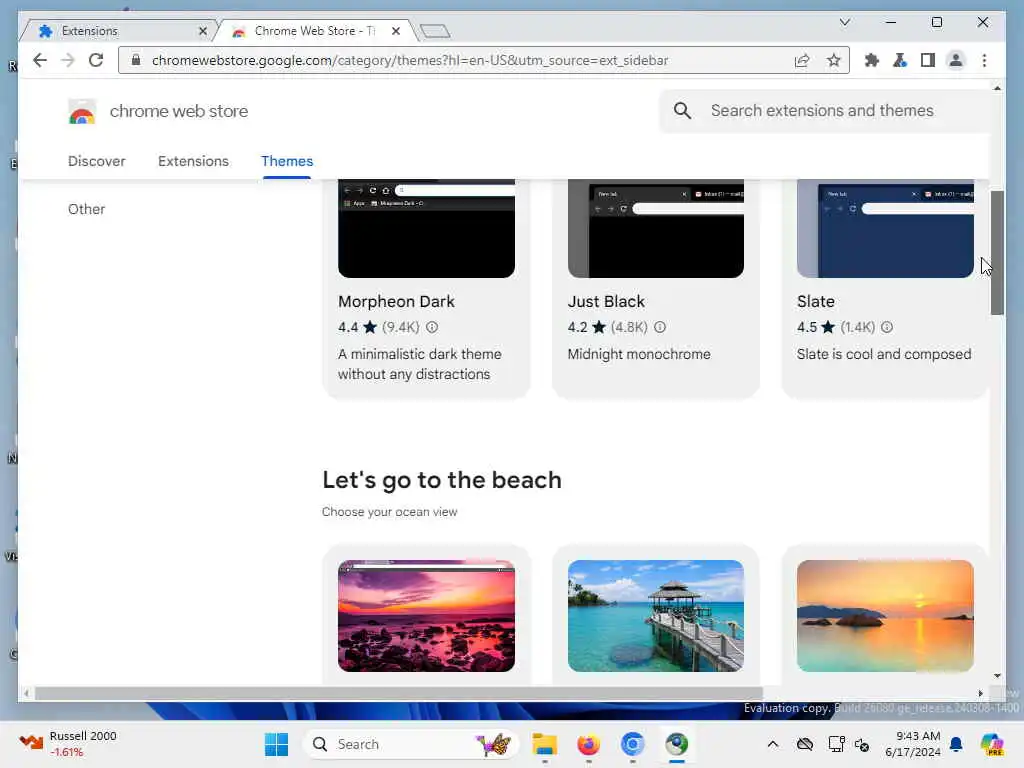1024x768 pixels.
Task: Open the Morpheon Dark theme preview image
Action: click(426, 229)
